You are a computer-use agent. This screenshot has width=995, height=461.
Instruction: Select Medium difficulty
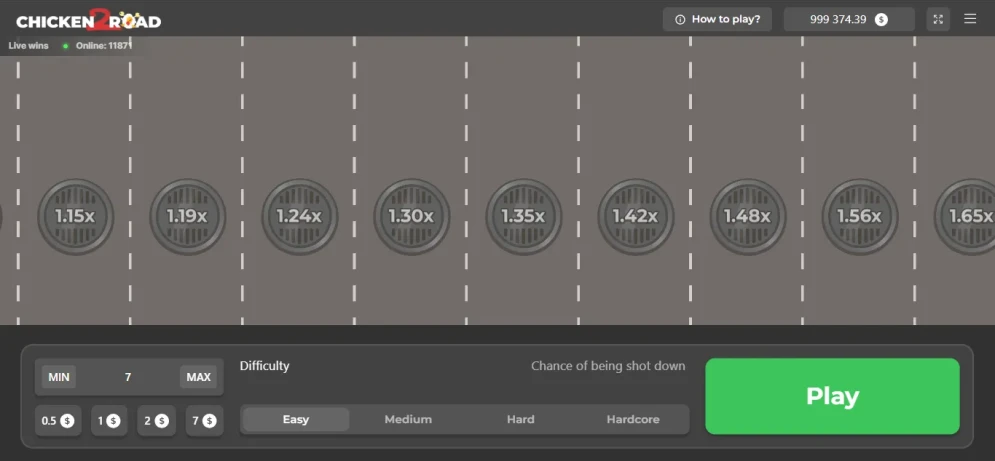(x=408, y=420)
